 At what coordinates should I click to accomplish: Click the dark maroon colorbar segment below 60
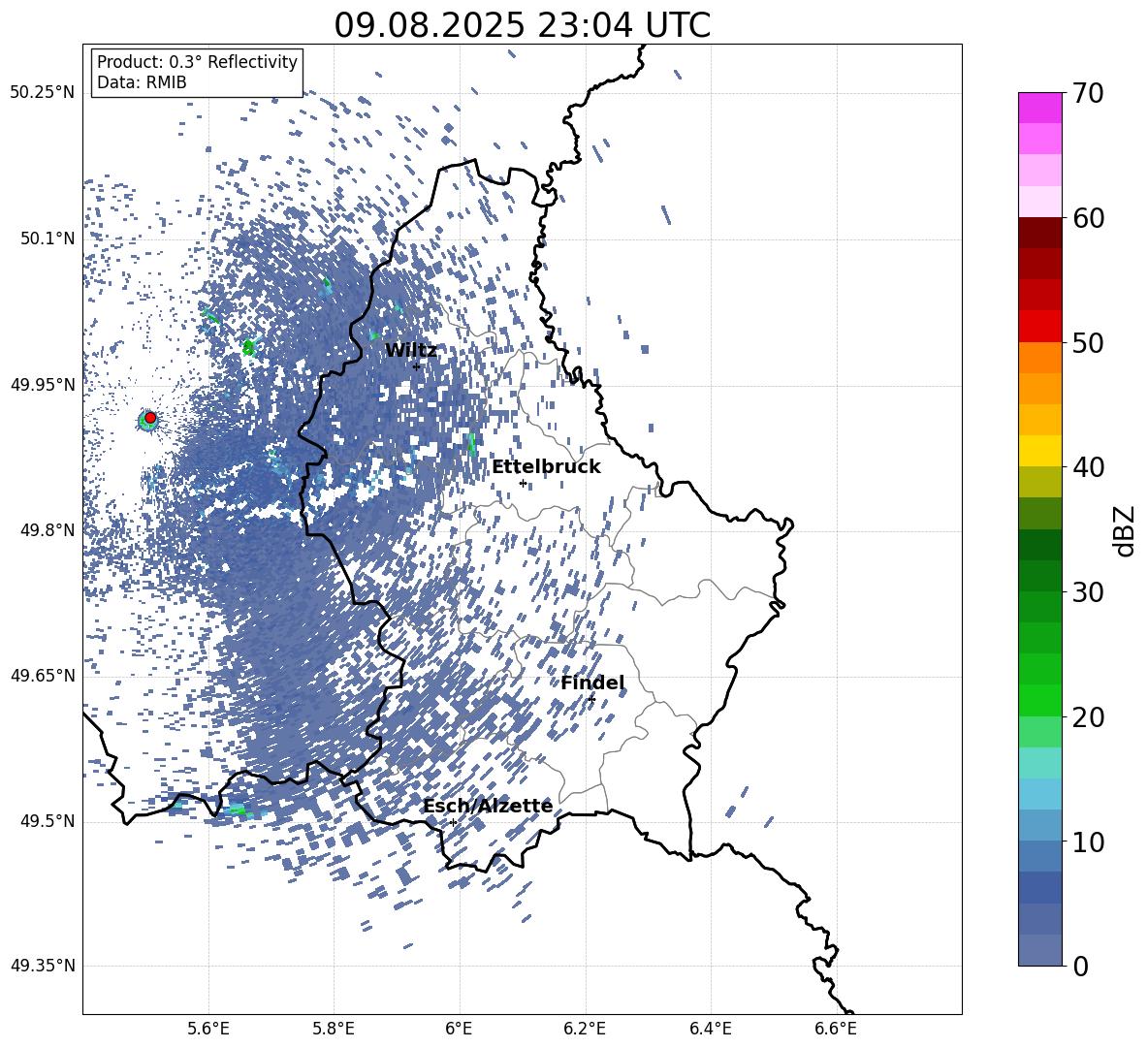tap(1040, 233)
